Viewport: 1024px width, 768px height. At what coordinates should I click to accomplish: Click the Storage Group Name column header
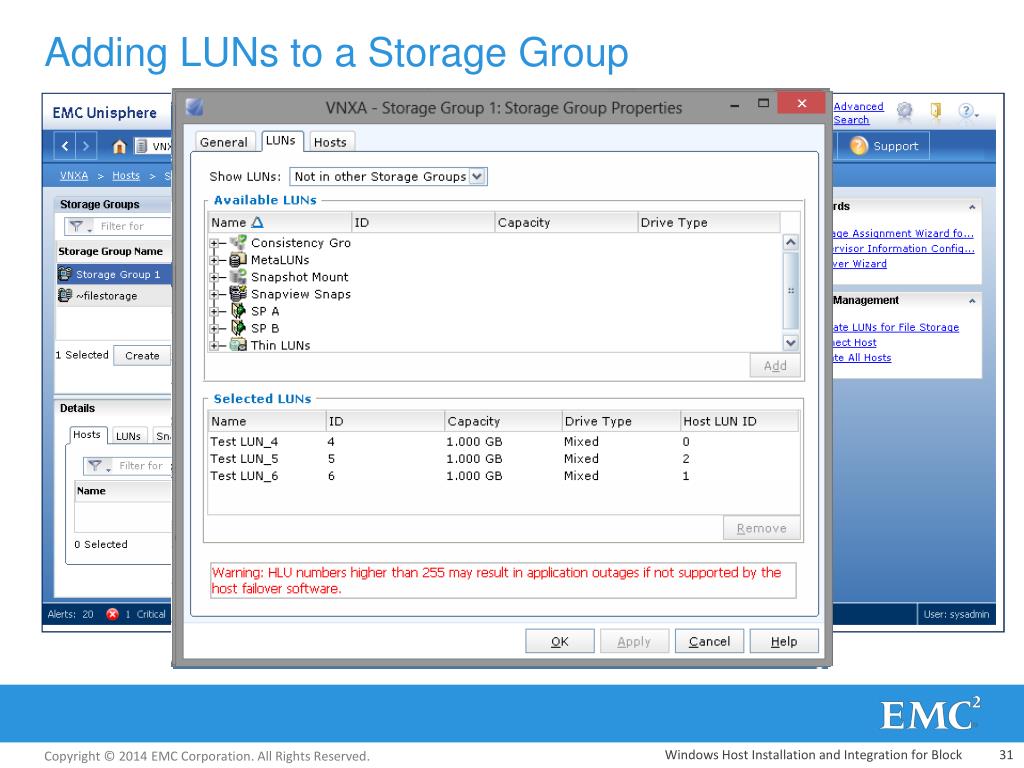pyautogui.click(x=114, y=251)
